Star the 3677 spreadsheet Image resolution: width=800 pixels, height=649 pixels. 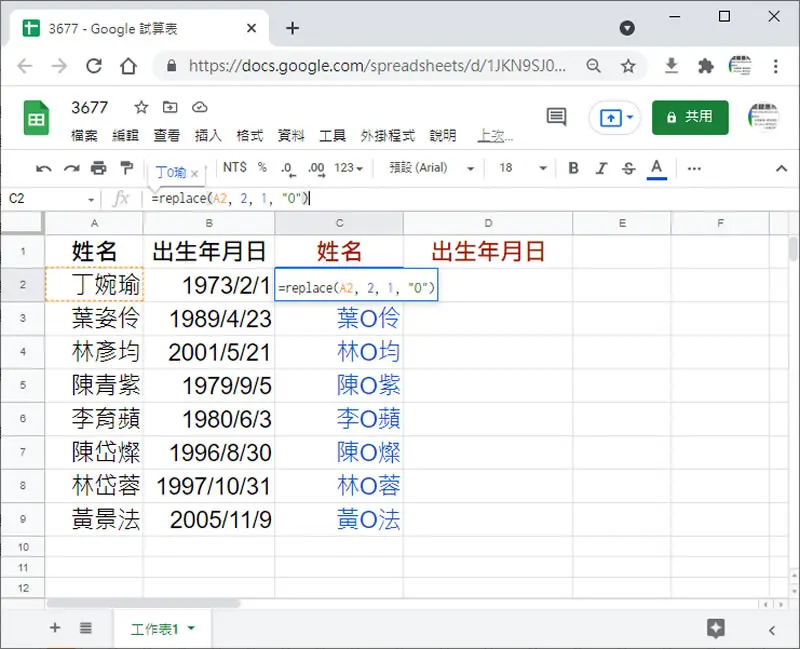(141, 107)
